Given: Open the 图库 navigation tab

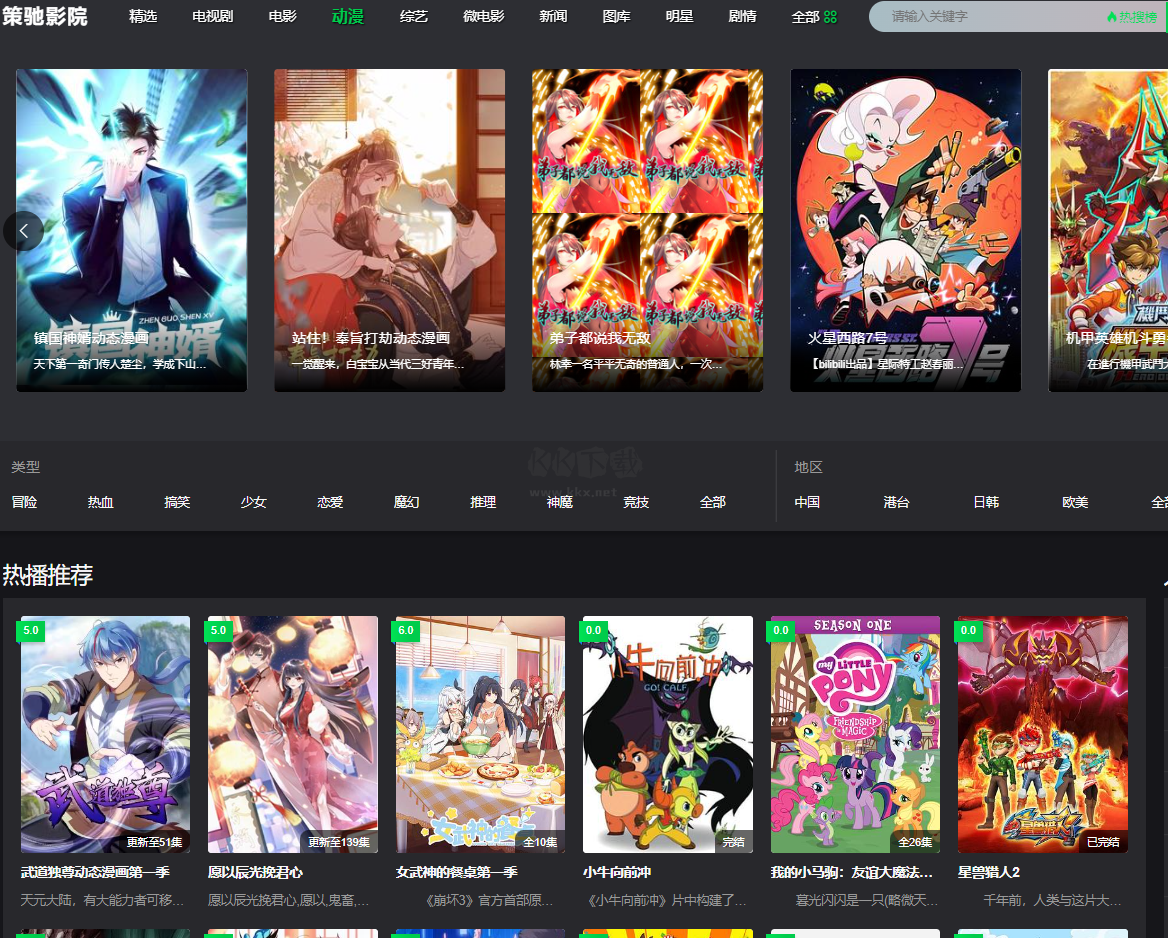Looking at the screenshot, I should pos(617,16).
